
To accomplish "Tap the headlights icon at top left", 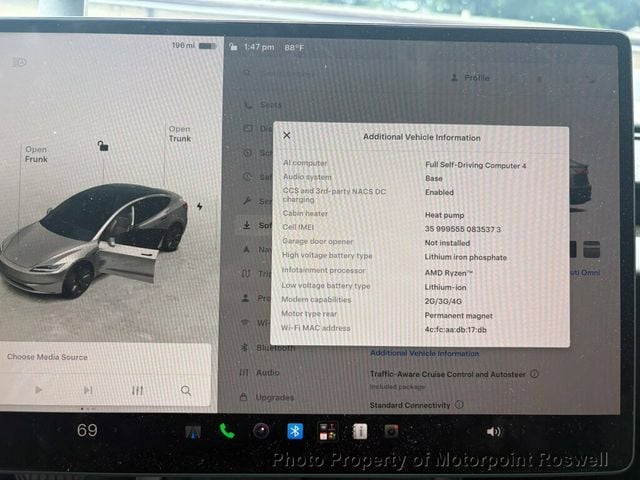I will (x=20, y=62).
